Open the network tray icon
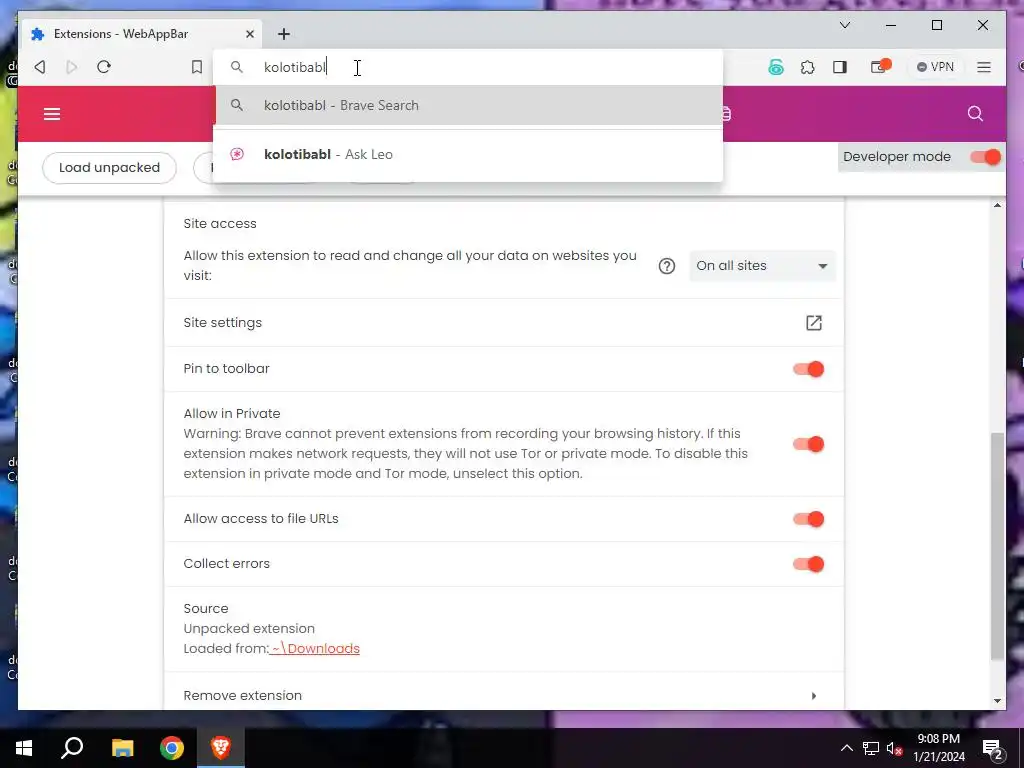The height and width of the screenshot is (768, 1024). point(871,749)
